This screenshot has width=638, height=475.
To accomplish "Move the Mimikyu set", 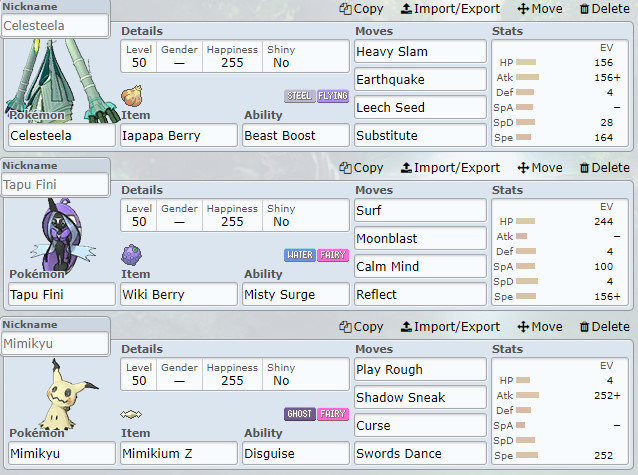I will [540, 327].
